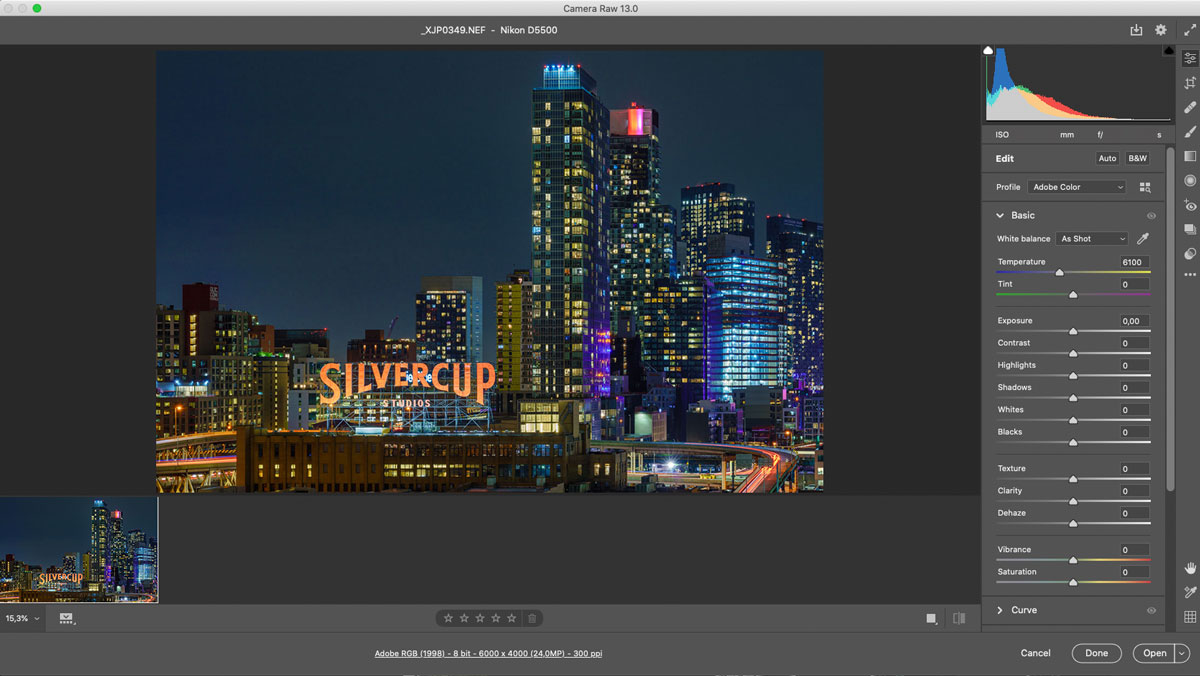Image resolution: width=1200 pixels, height=676 pixels.
Task: Click the title text _XJP0349.NEF - Nikon D5500
Action: point(490,30)
